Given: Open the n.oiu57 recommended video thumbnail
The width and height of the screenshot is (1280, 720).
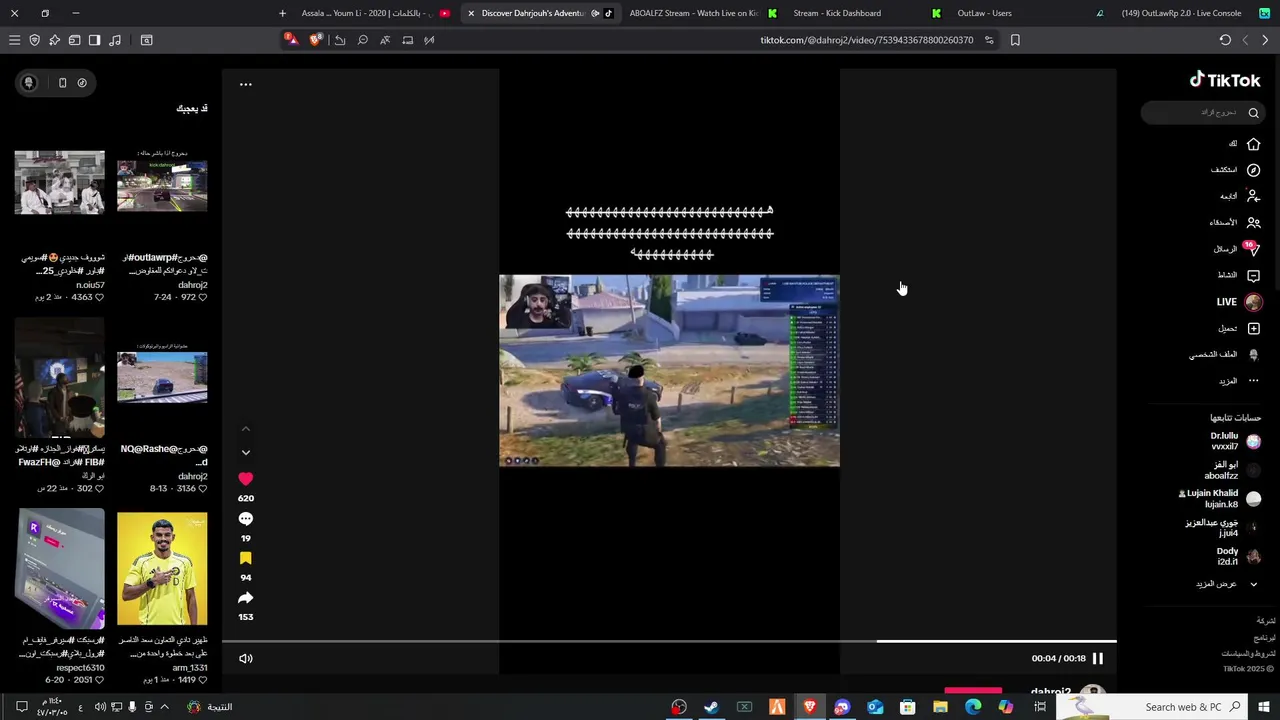Looking at the screenshot, I should [59, 182].
